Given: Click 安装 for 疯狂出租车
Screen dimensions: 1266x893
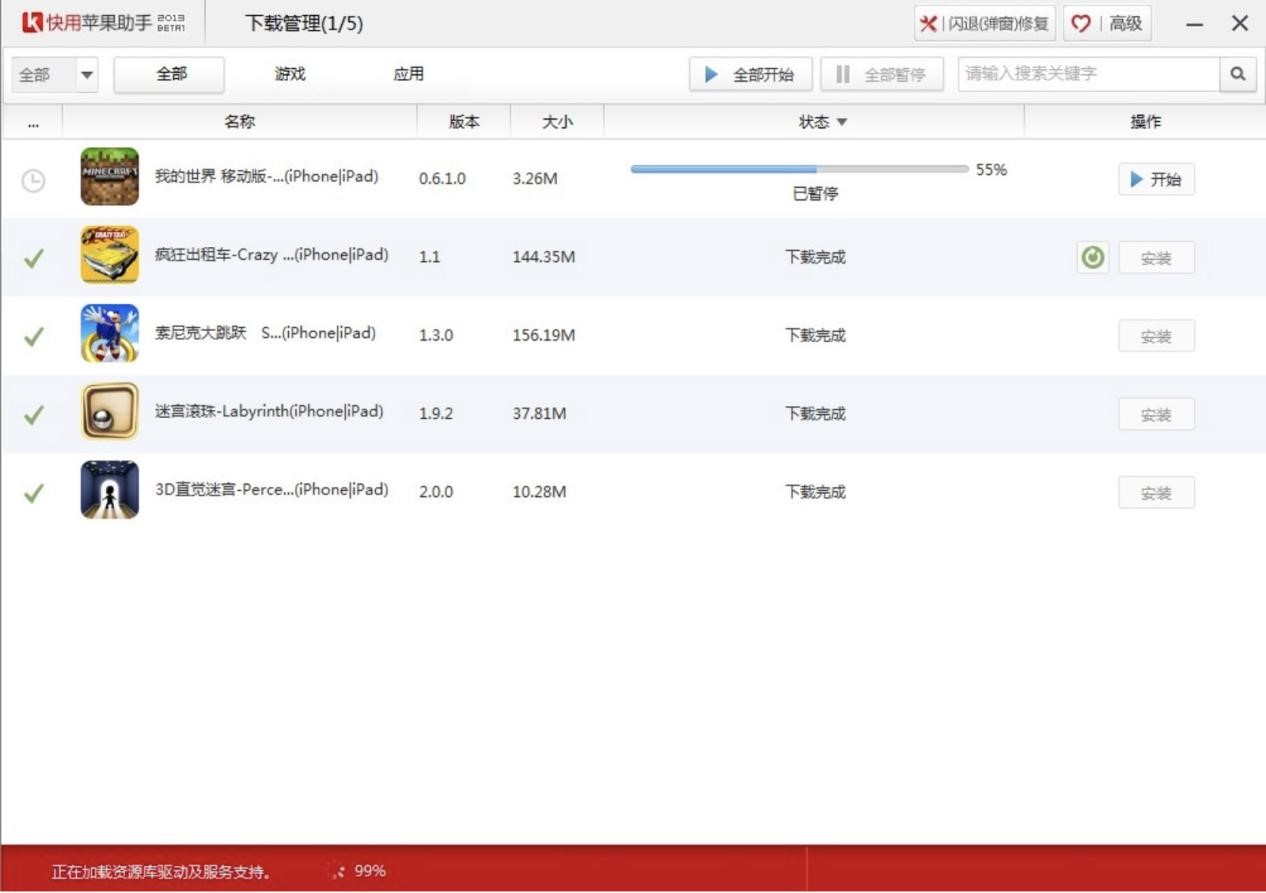Looking at the screenshot, I should pyautogui.click(x=1156, y=258).
